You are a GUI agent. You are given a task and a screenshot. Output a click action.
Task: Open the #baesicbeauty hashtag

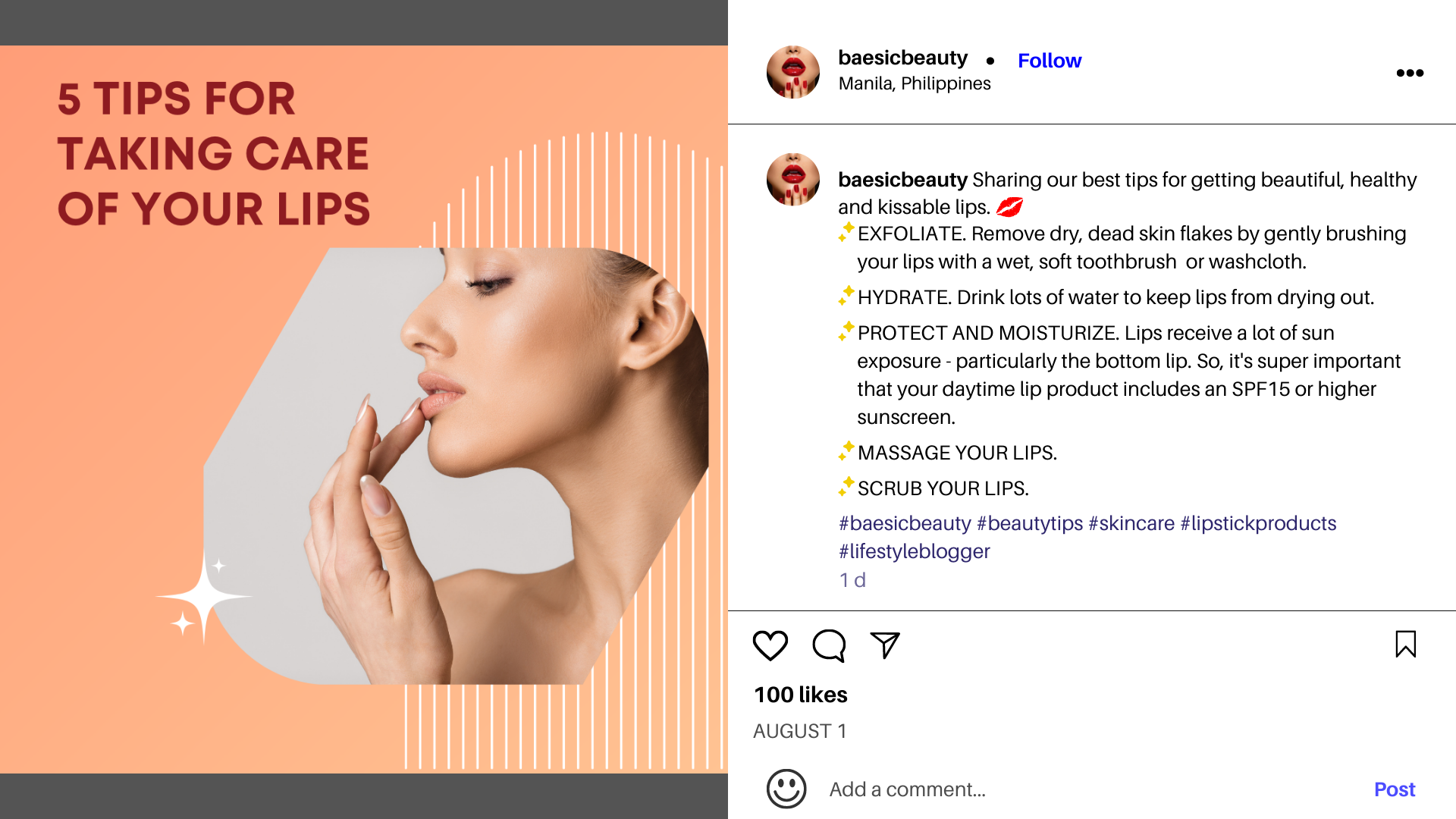(x=905, y=523)
